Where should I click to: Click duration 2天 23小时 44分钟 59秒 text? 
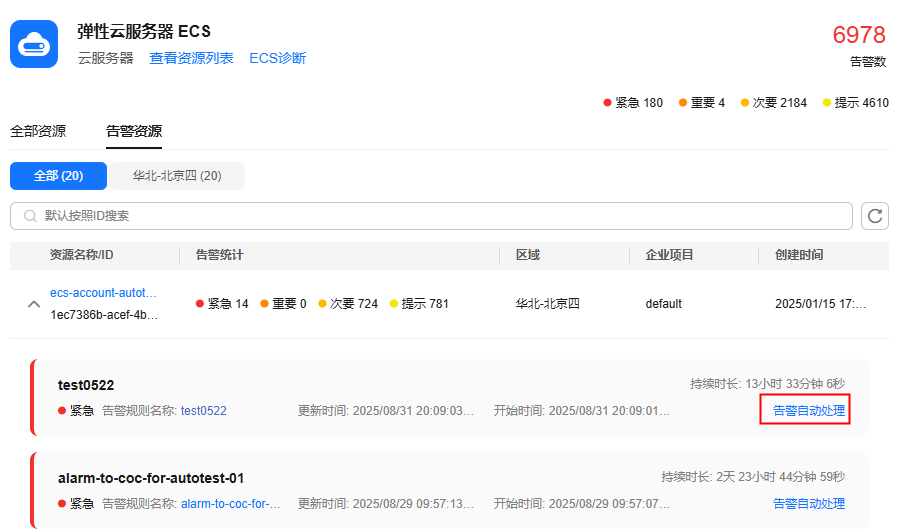pos(753,476)
